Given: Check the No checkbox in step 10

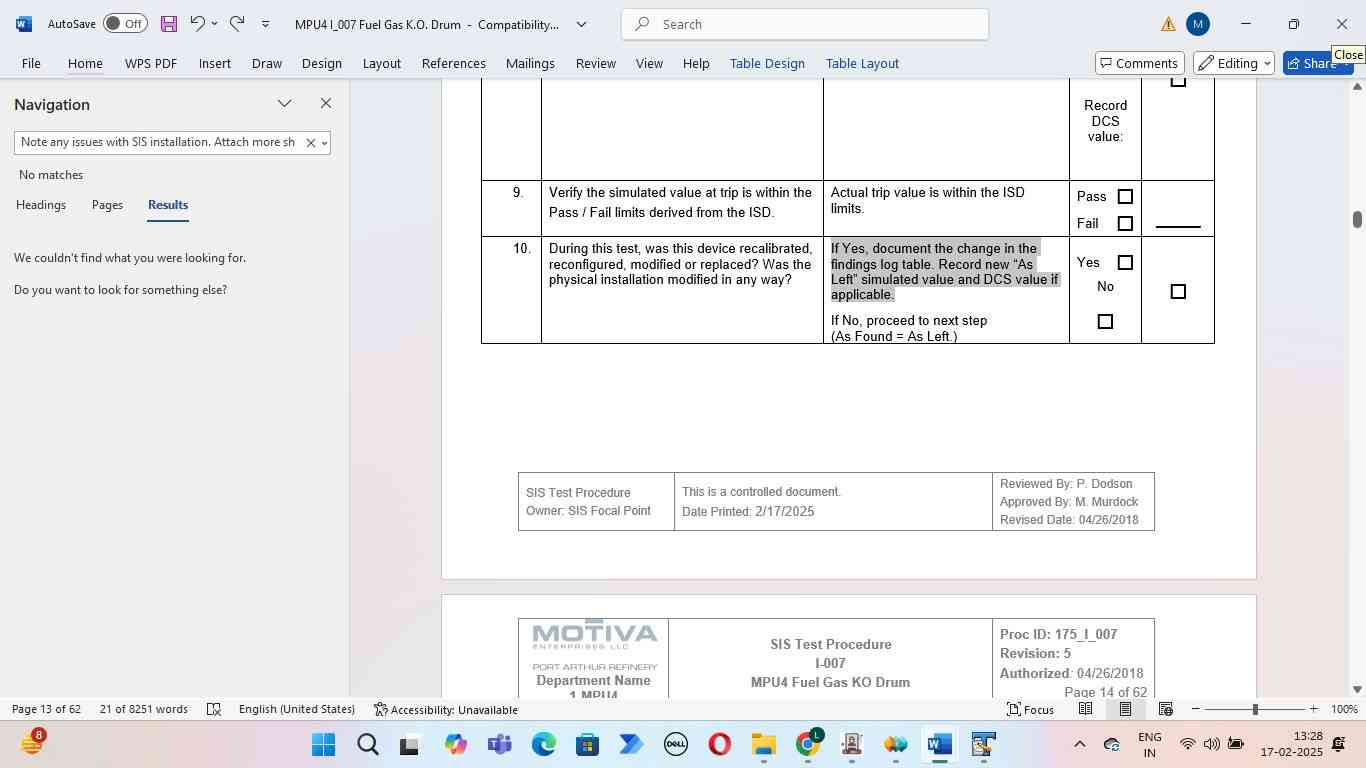Looking at the screenshot, I should point(1105,322).
